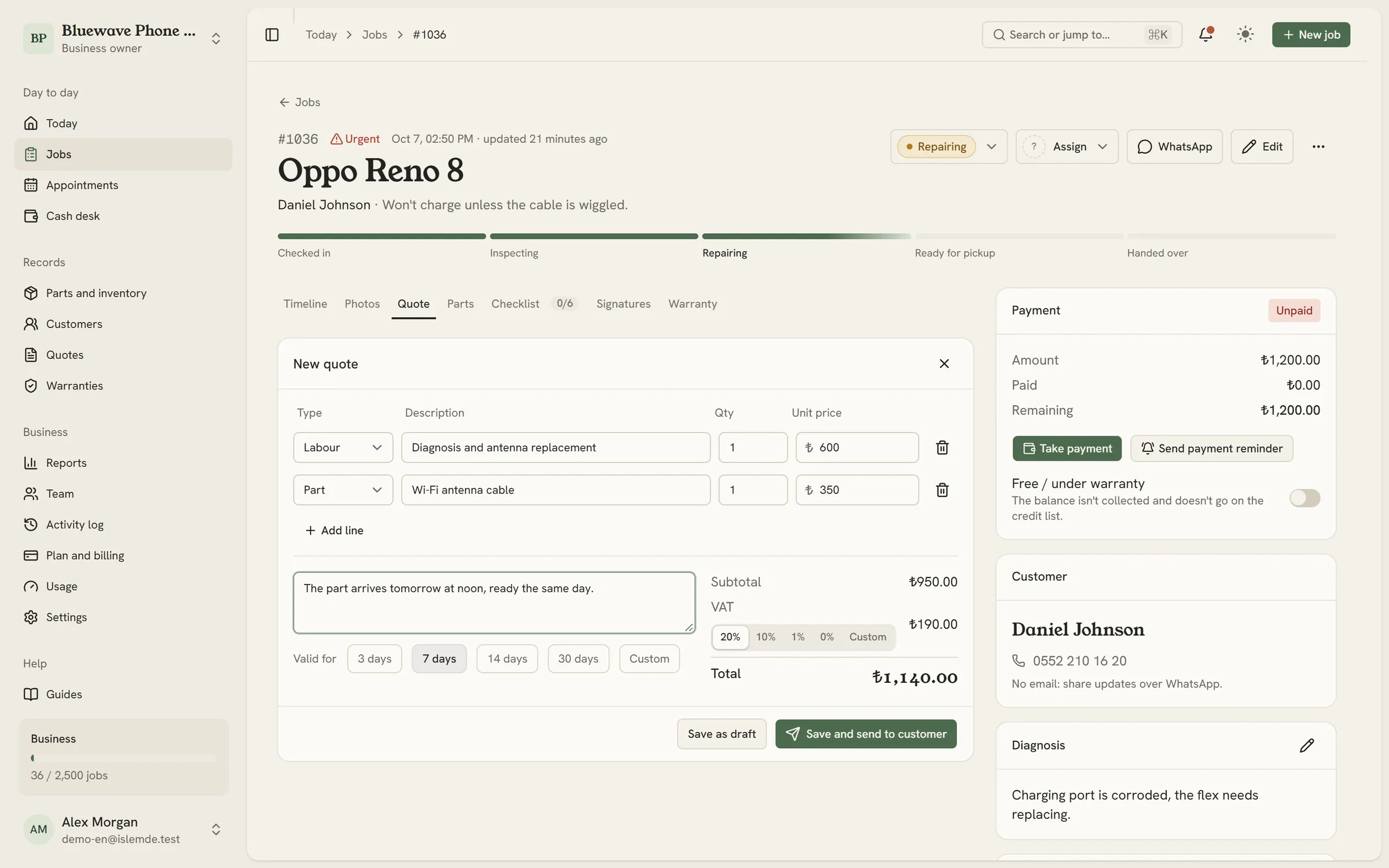Screen dimensions: 1389x868
Task: Open the Assign dropdown
Action: (1067, 146)
